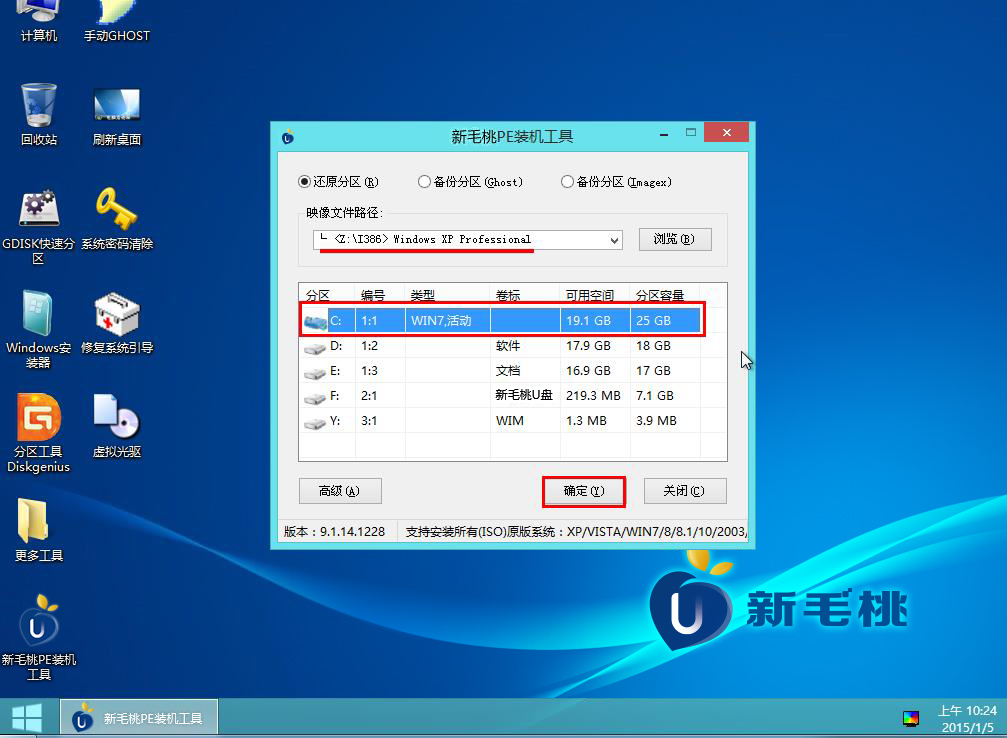This screenshot has height=738, width=1007.
Task: Click the drive icon for partition F:
Action: (x=315, y=397)
